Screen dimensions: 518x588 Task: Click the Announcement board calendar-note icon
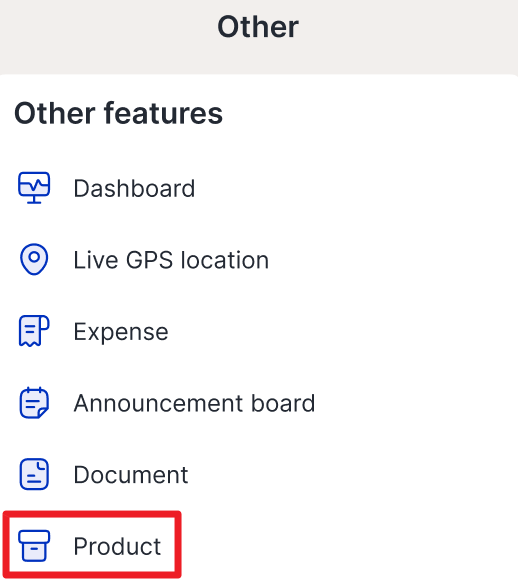[34, 403]
